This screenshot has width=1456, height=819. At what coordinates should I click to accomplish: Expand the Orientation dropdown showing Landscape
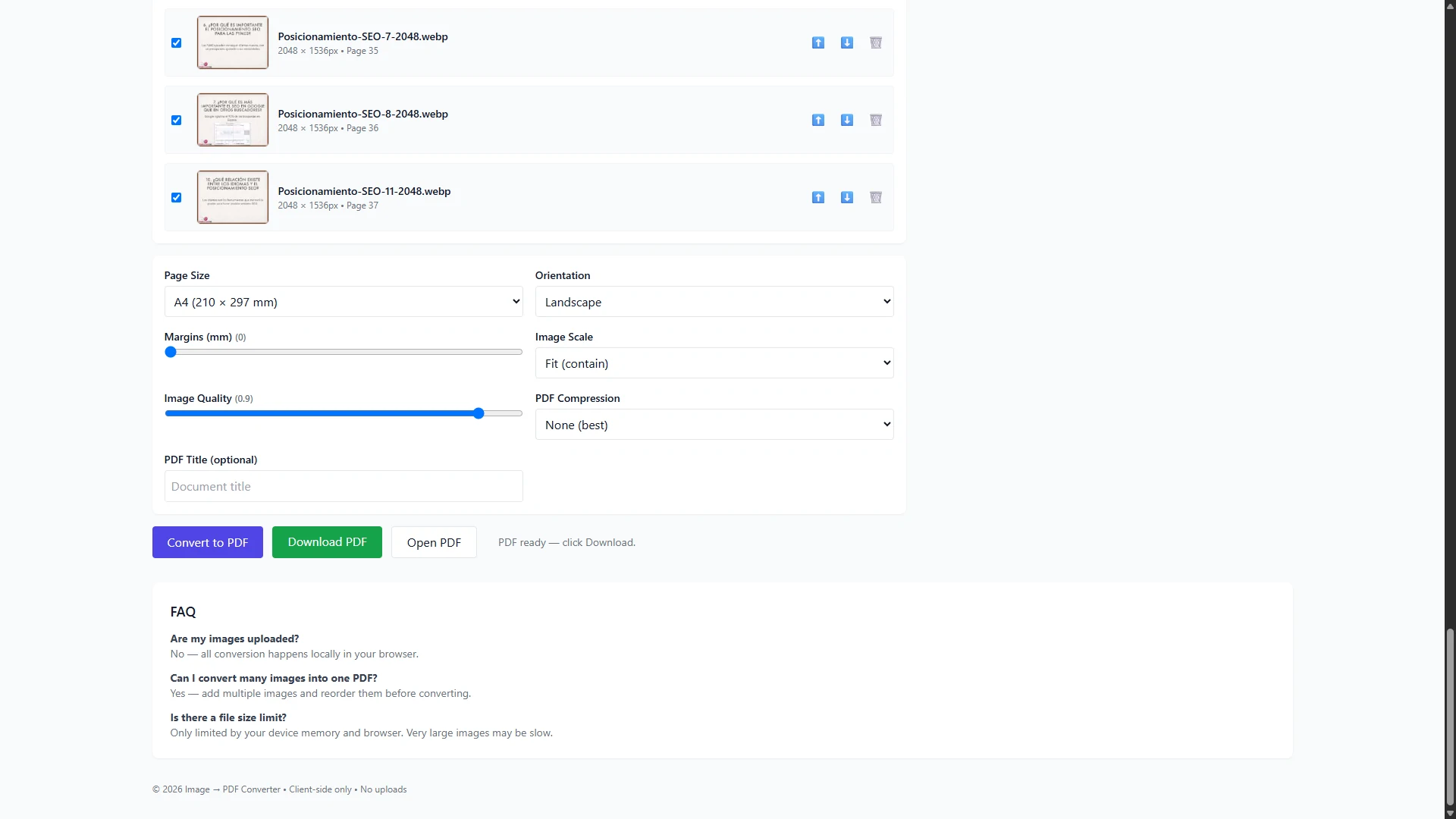(714, 302)
